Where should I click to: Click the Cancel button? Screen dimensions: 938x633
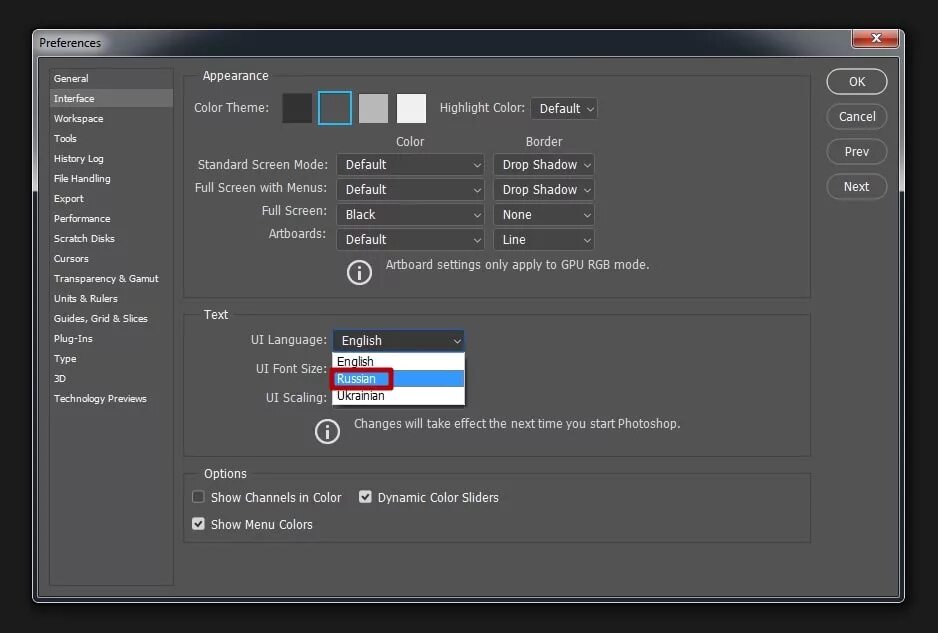click(x=857, y=117)
